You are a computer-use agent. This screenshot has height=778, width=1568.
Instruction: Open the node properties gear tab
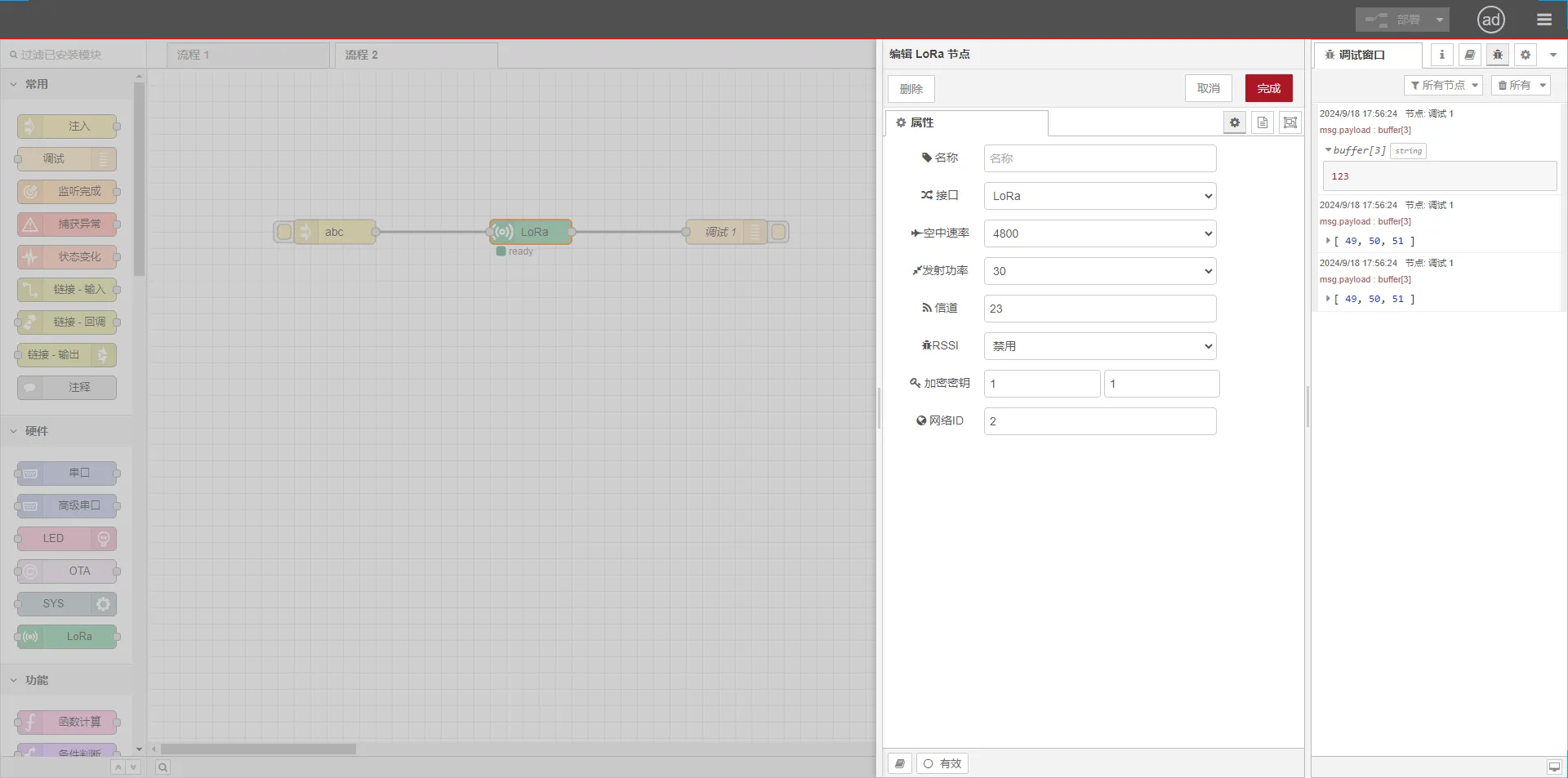1234,122
